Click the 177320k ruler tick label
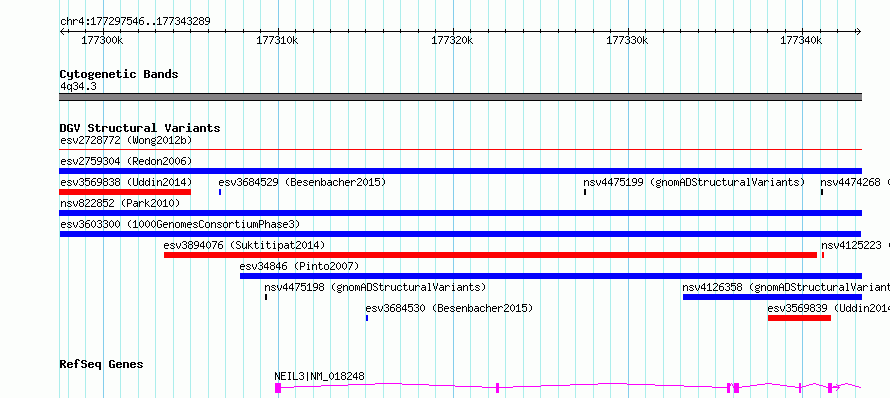Viewport: 890px width, 398px height. 452,40
